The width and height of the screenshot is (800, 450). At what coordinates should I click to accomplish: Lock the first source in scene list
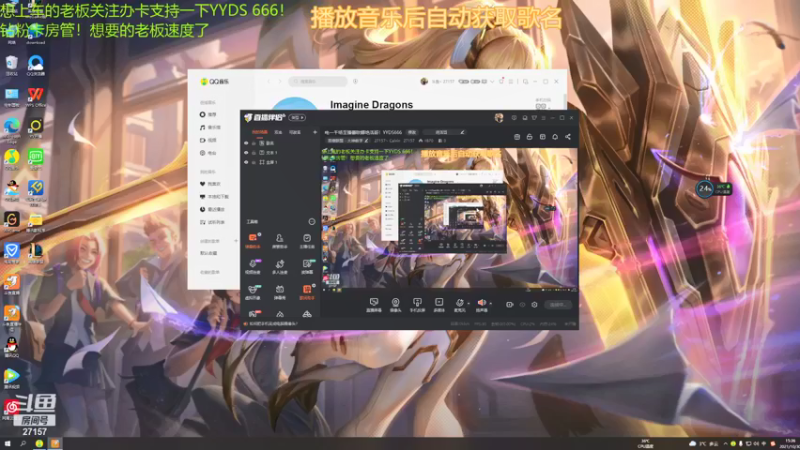(254, 143)
